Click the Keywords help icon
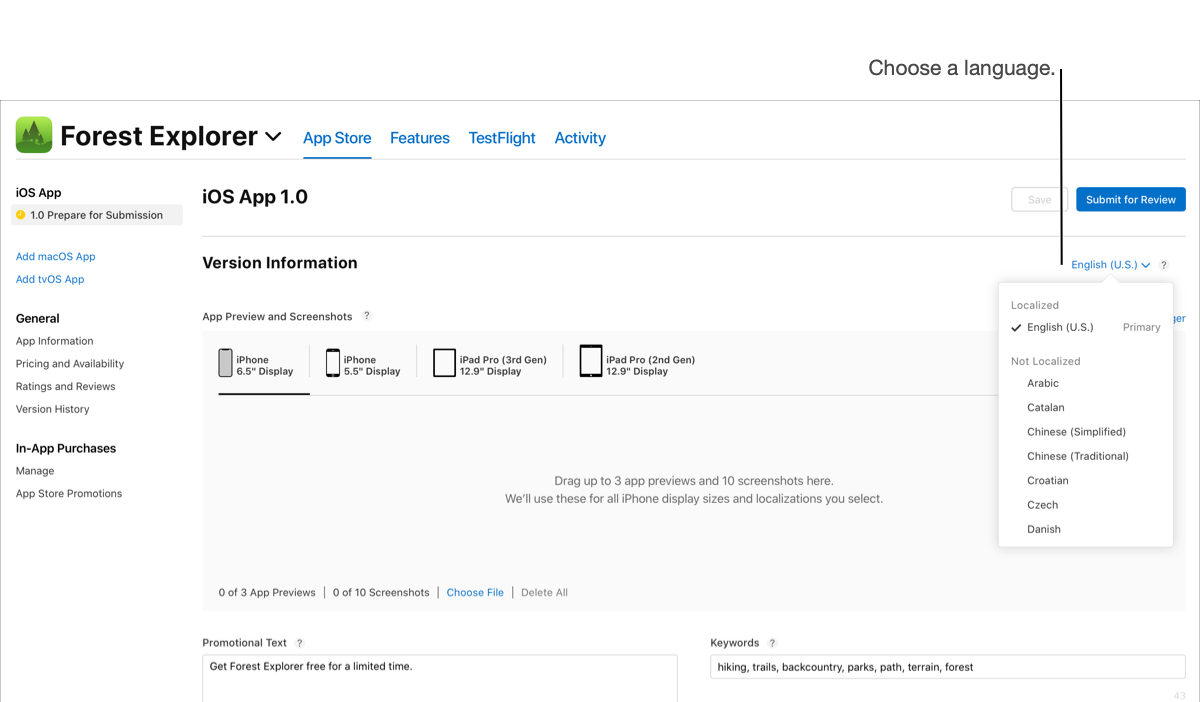 pyautogui.click(x=772, y=643)
